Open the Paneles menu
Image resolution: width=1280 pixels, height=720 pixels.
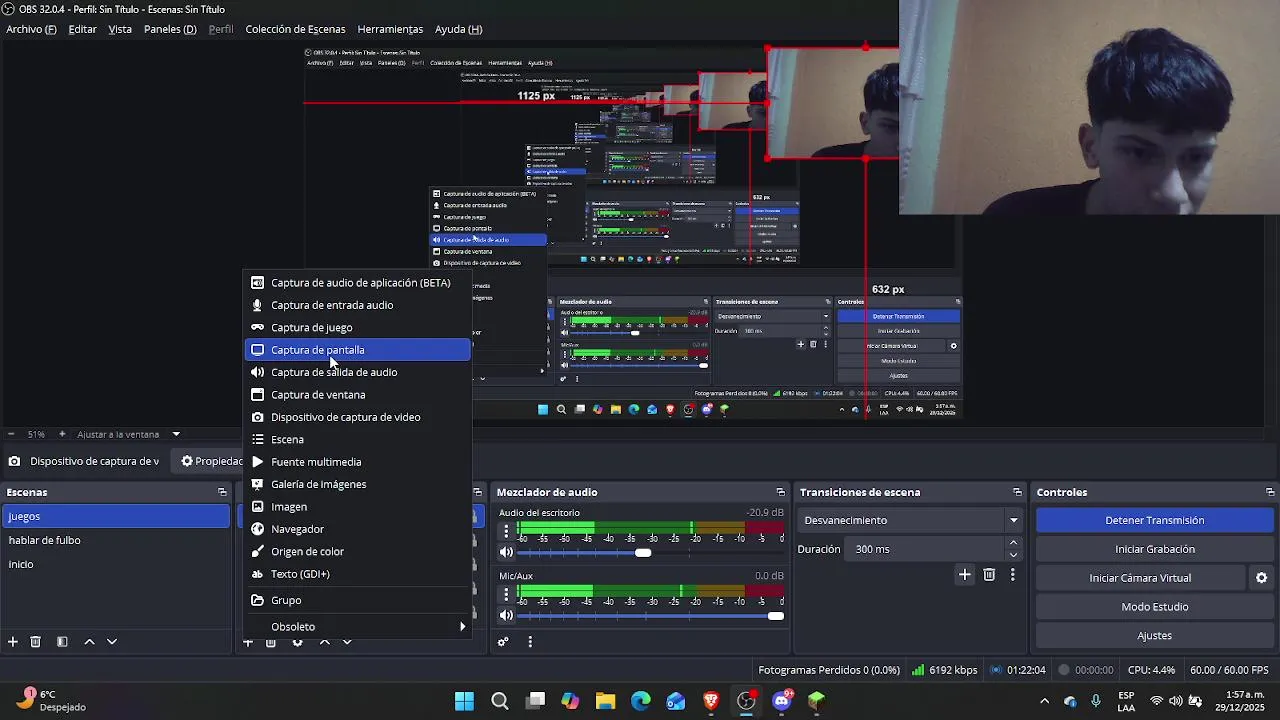coord(170,29)
